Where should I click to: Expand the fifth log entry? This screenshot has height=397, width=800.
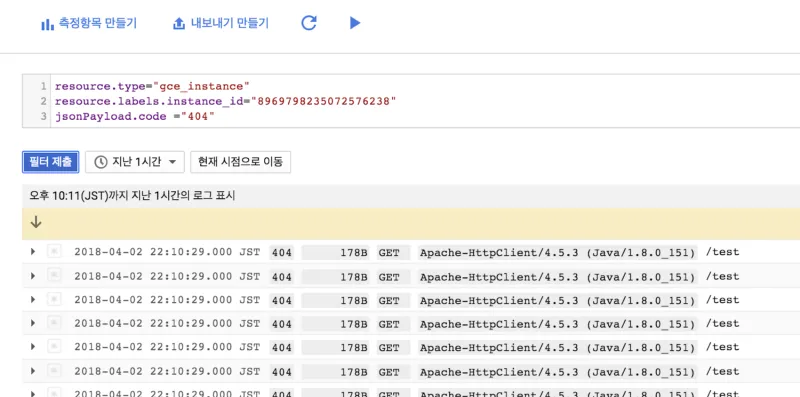(x=33, y=346)
